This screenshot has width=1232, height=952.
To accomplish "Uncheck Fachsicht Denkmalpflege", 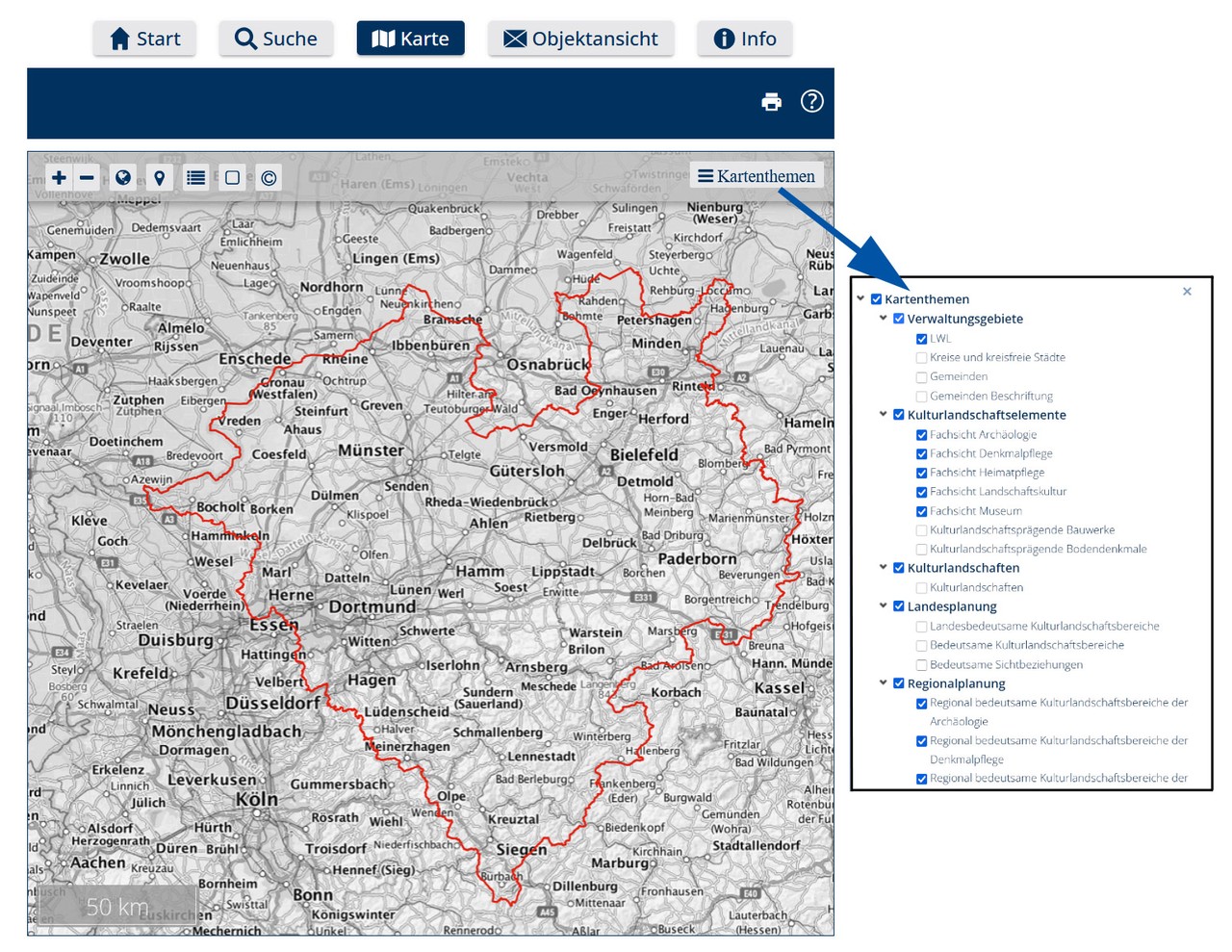I will [x=921, y=454].
